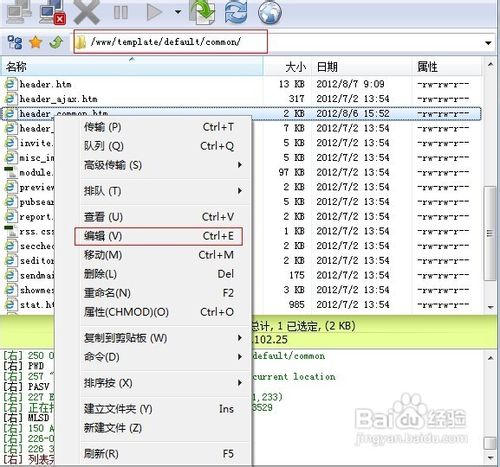Click the file list scrollbar up arrow

490,64
